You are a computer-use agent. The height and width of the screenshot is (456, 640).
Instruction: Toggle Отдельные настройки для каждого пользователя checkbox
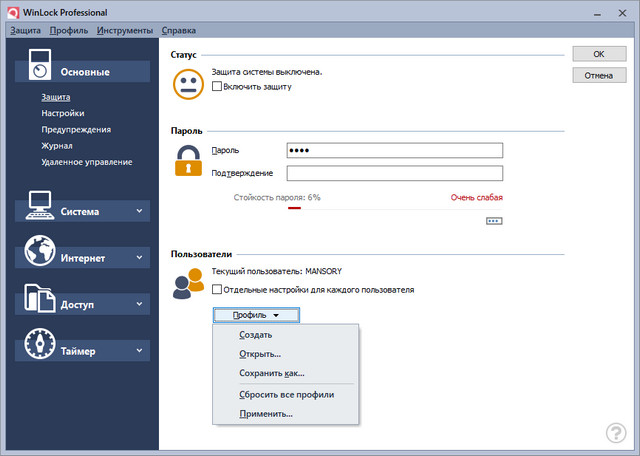[x=217, y=290]
